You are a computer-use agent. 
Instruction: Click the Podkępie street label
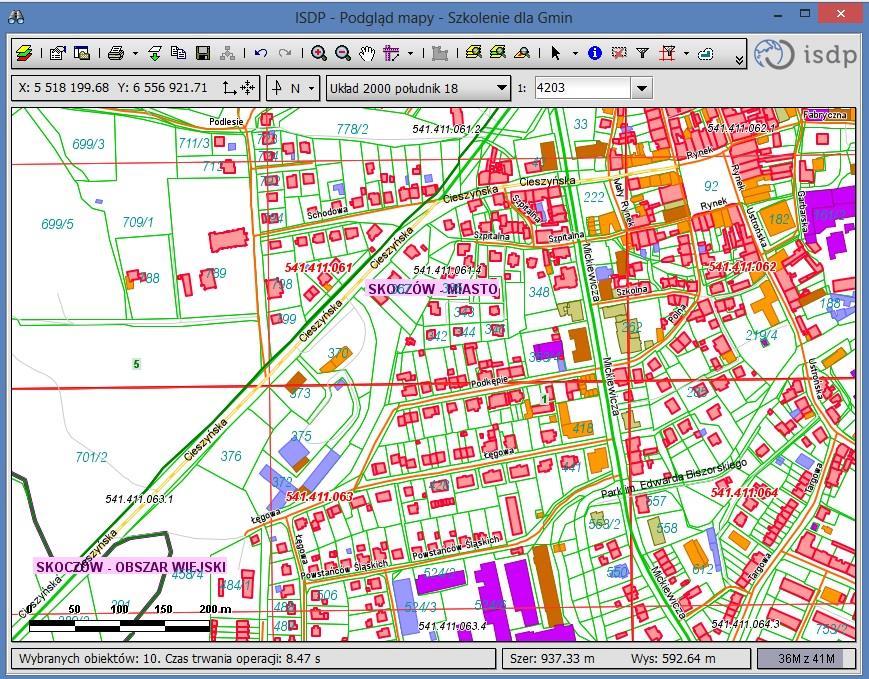[489, 382]
